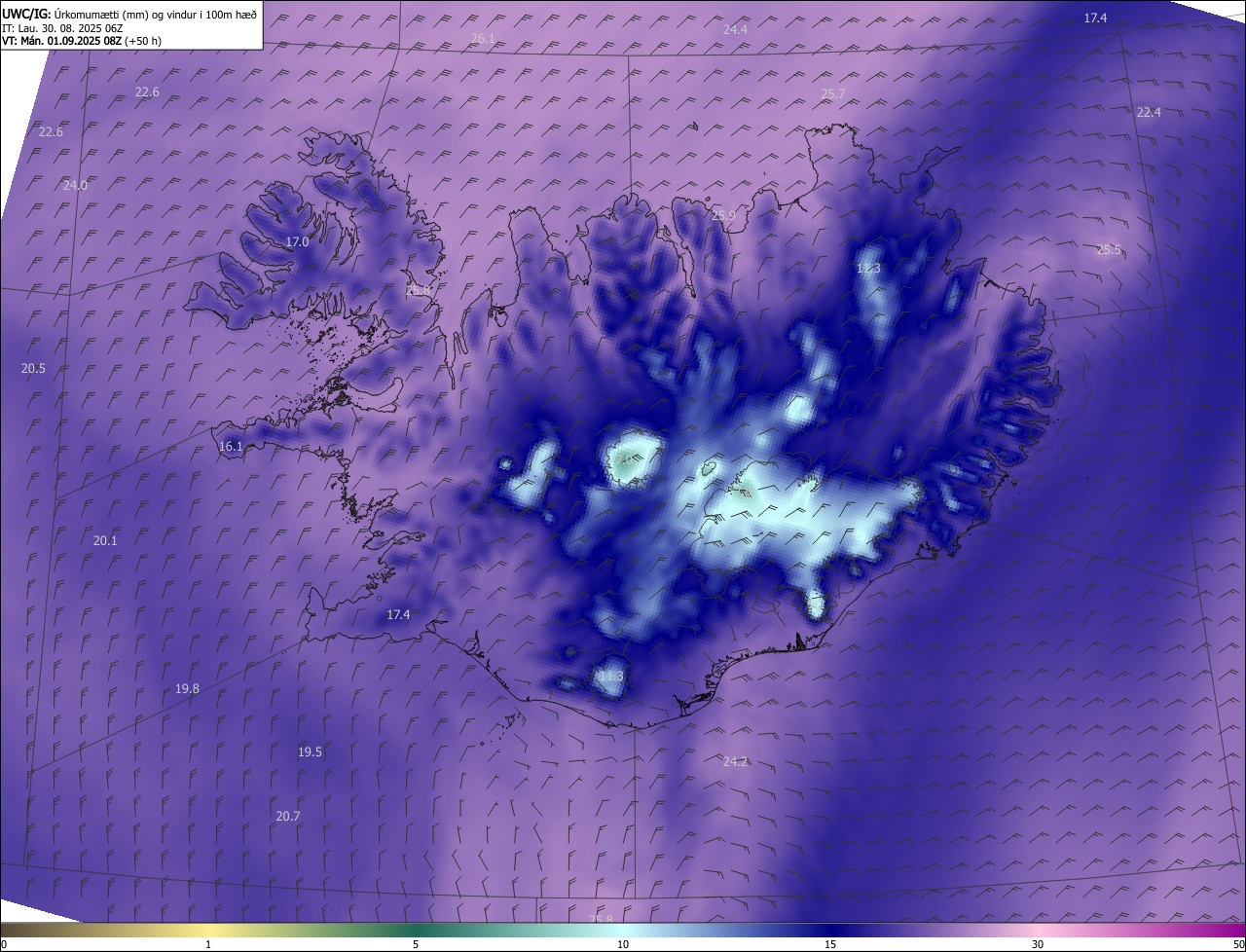Click the legend tick label 30
Viewport: 1246px width, 952px height.
(x=1038, y=944)
